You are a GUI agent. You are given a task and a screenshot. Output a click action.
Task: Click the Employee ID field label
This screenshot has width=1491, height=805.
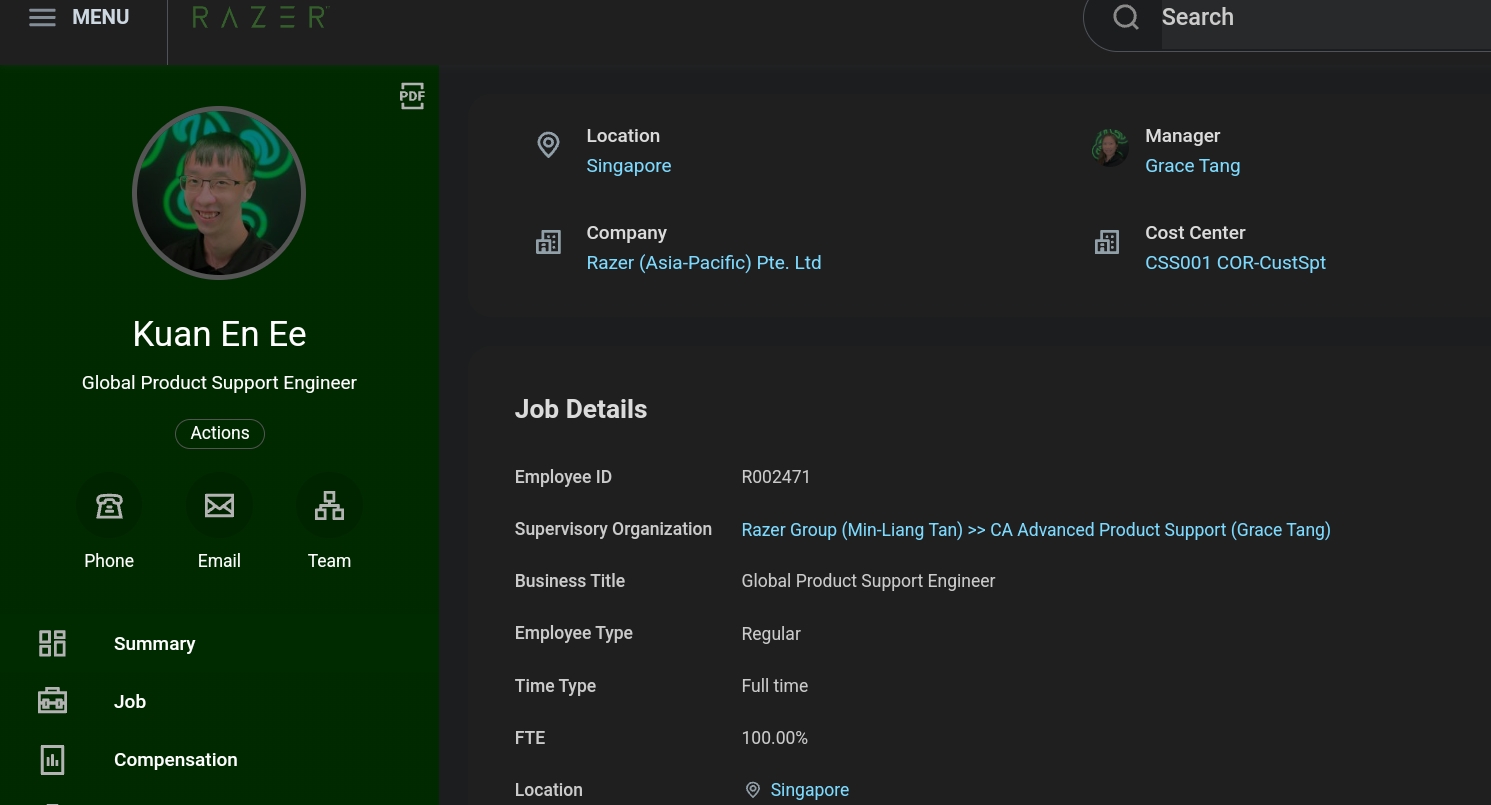point(563,477)
